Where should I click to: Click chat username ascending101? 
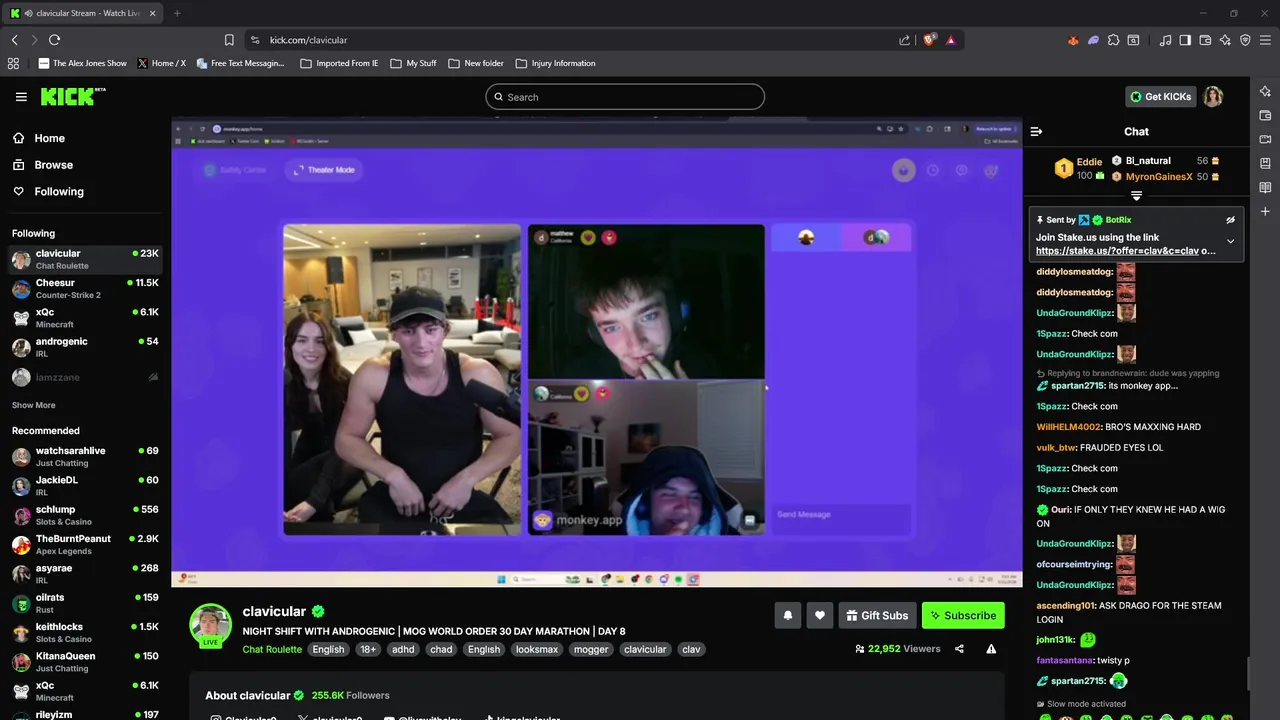[1066, 606]
